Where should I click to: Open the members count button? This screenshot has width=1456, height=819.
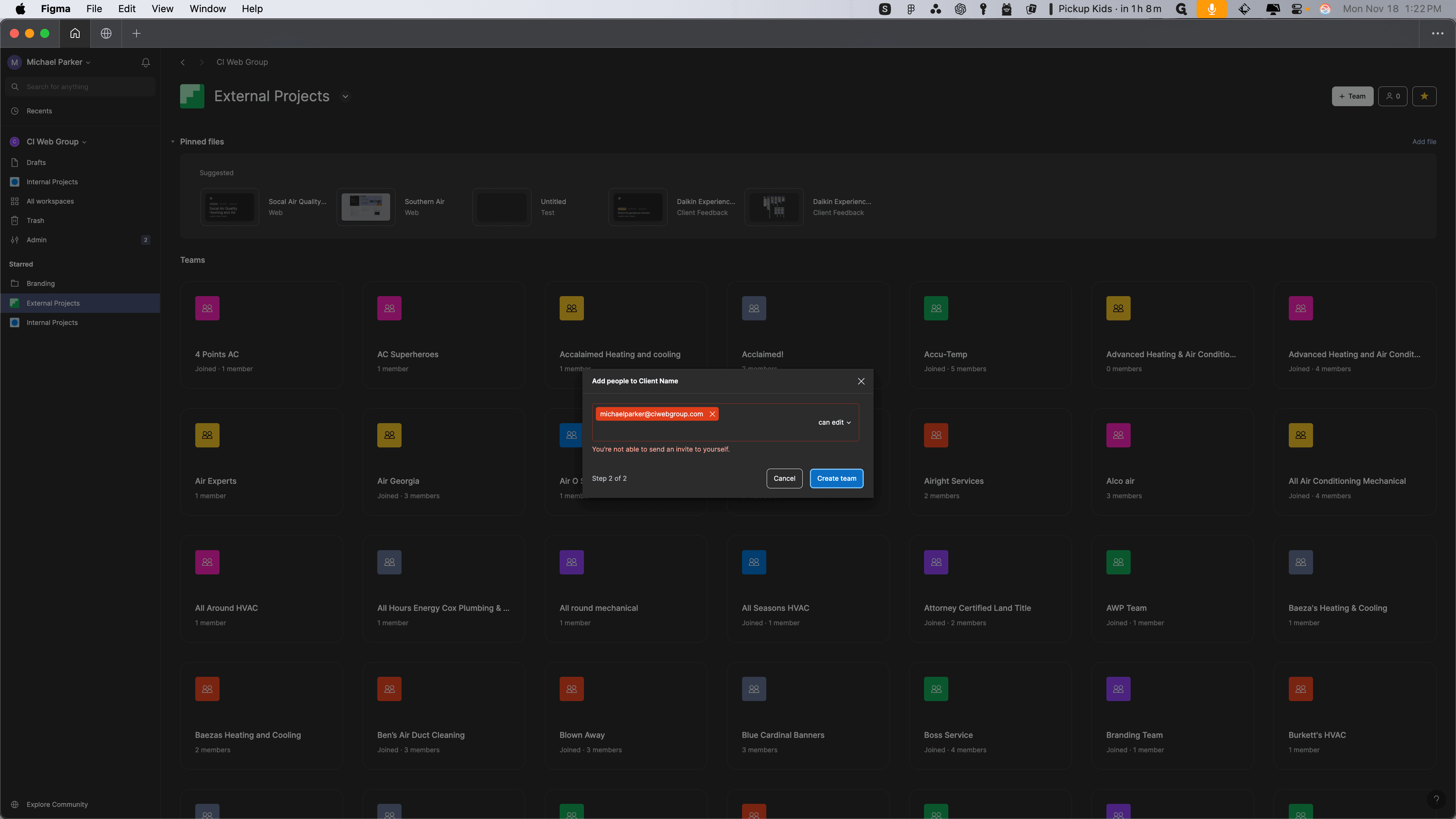[x=1393, y=96]
